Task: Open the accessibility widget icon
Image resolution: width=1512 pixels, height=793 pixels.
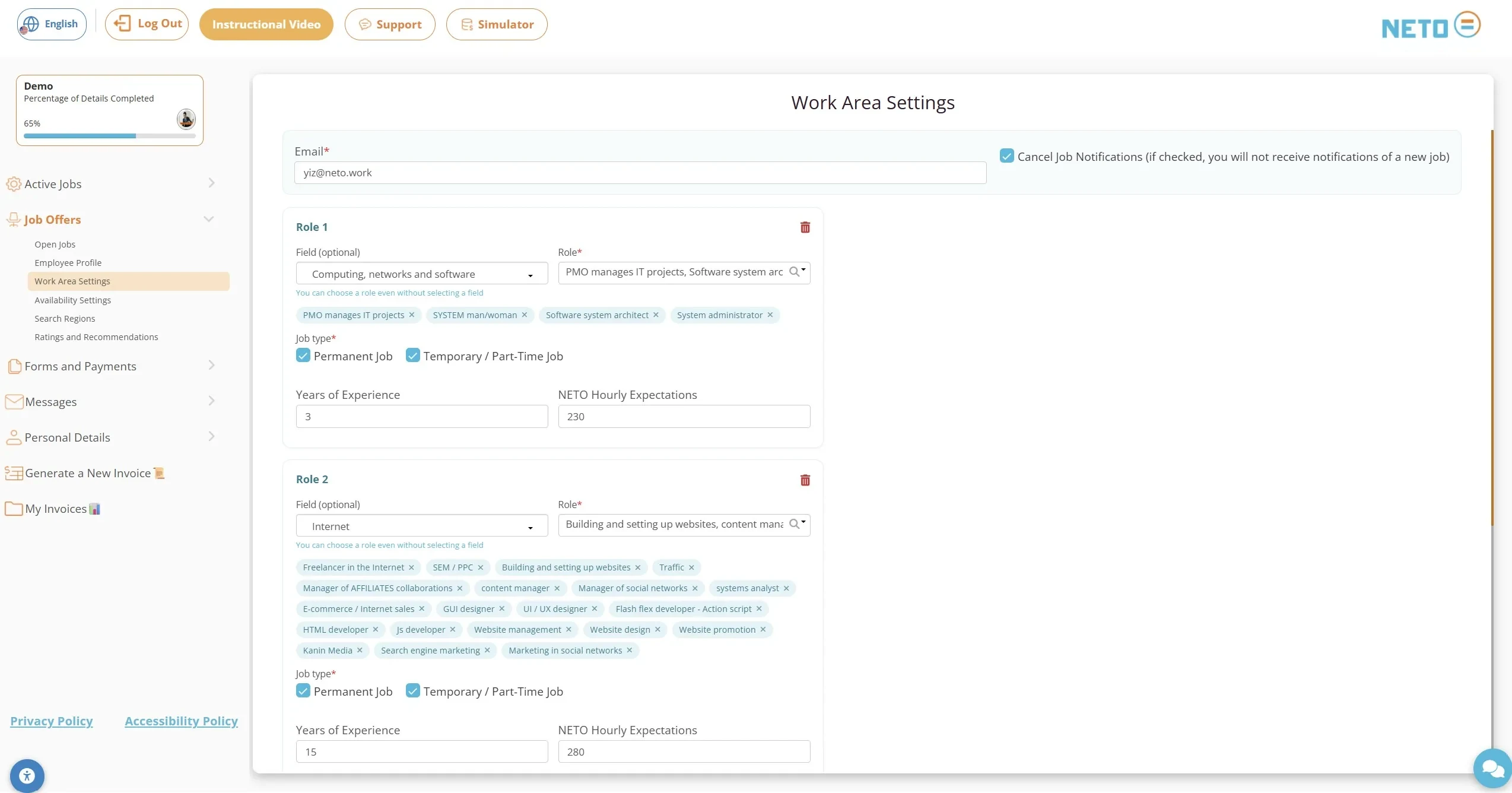Action: pos(27,775)
